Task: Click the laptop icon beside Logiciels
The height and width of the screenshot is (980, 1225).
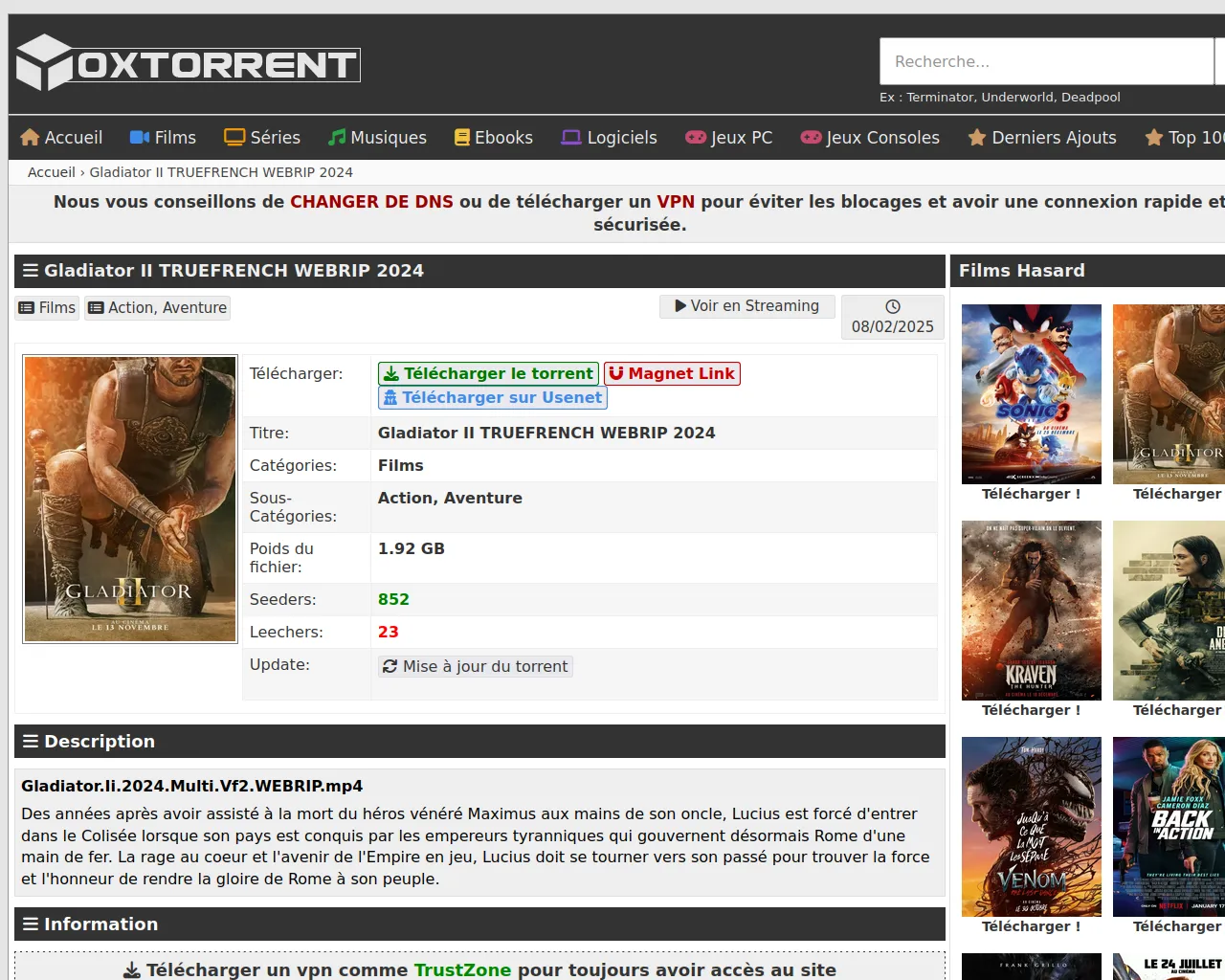Action: (x=571, y=138)
